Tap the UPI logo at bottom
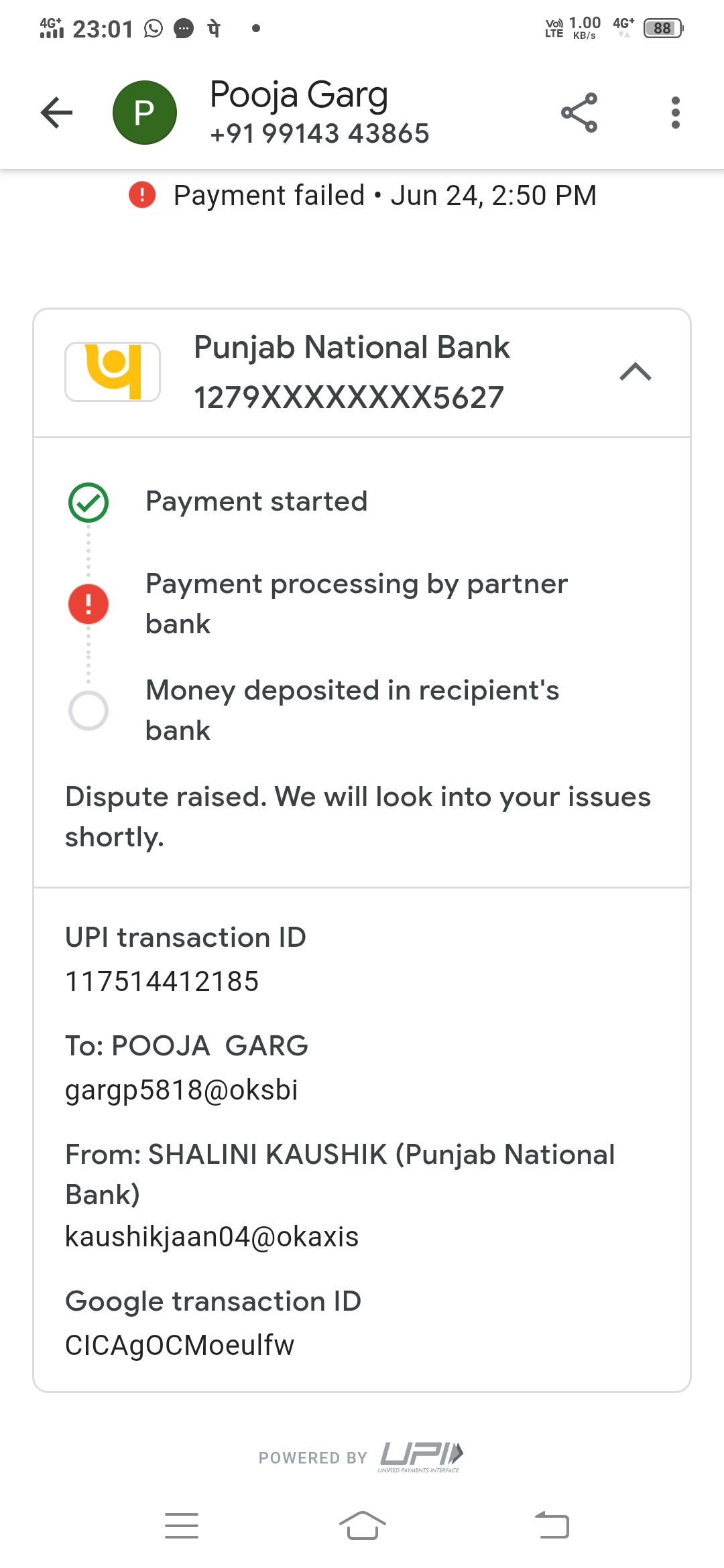 coord(421,1456)
